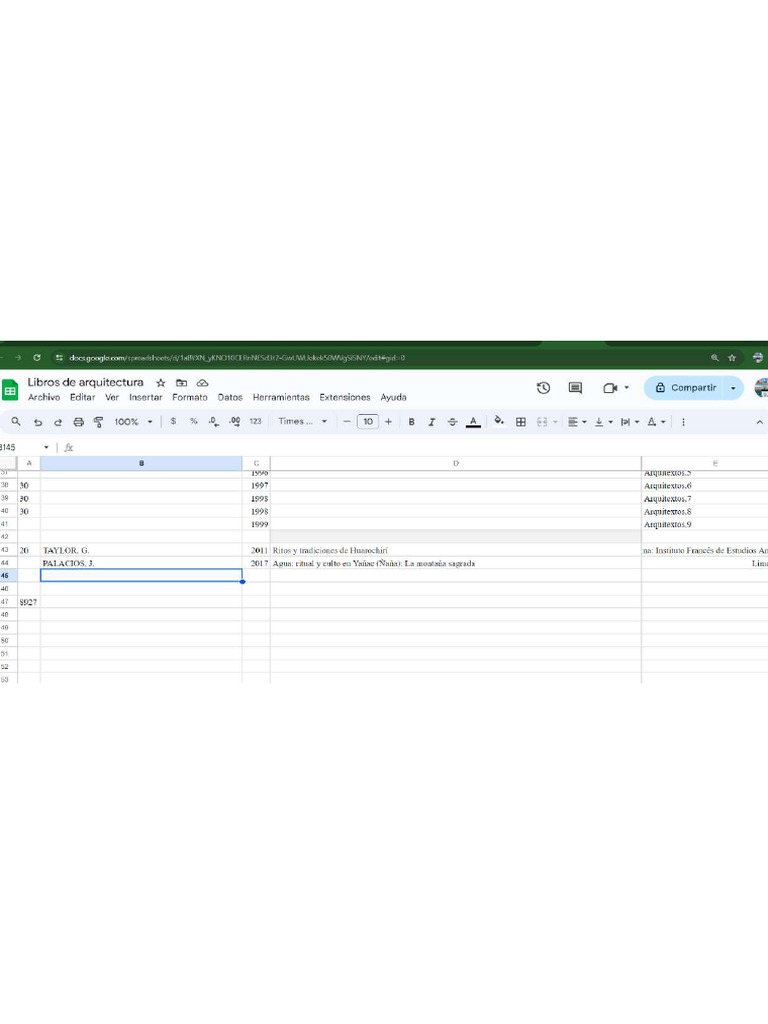
Task: Open the Archivo menu
Action: pos(44,397)
